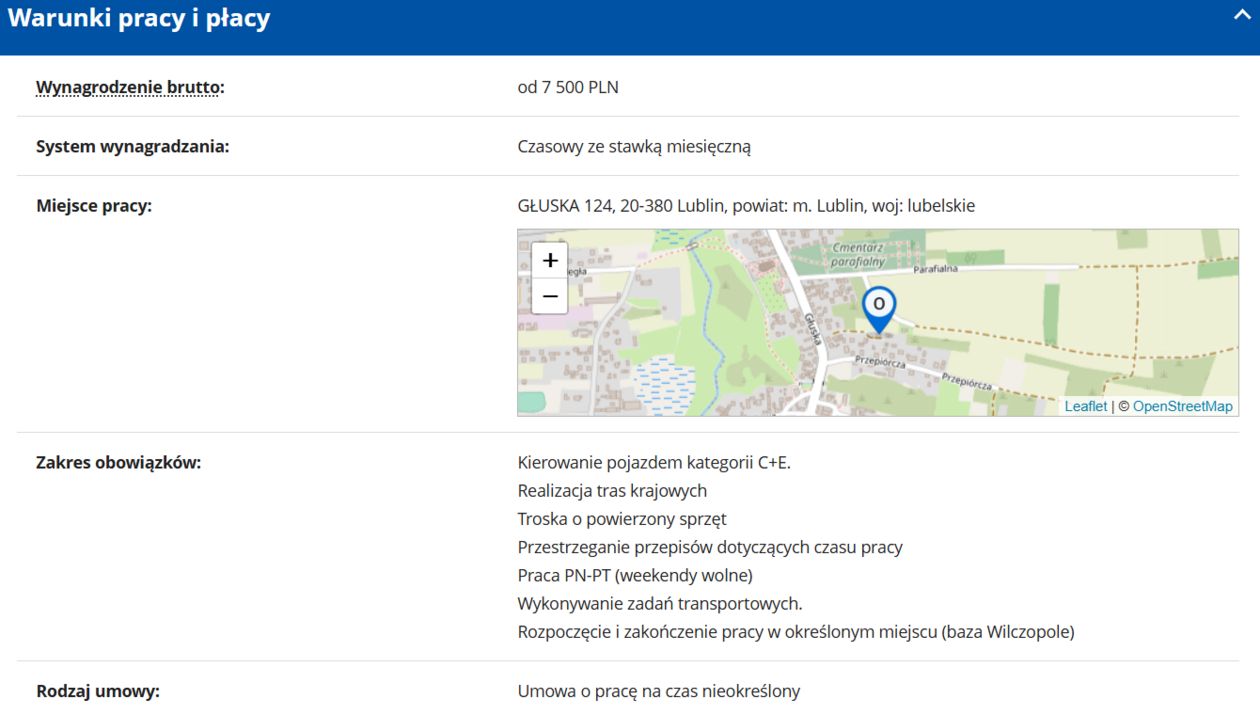Click the salary value od 7 500 PLN
This screenshot has height=715, width=1260.
point(567,87)
